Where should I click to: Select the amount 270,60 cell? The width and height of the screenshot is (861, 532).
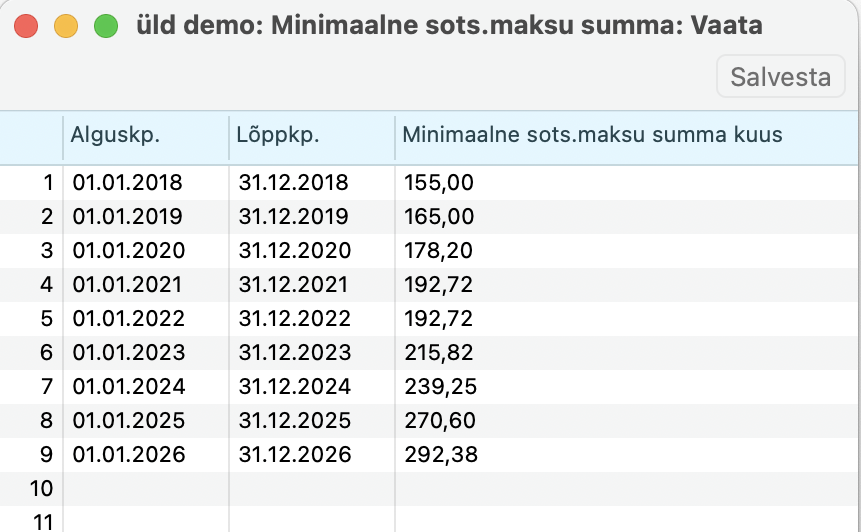[440, 421]
